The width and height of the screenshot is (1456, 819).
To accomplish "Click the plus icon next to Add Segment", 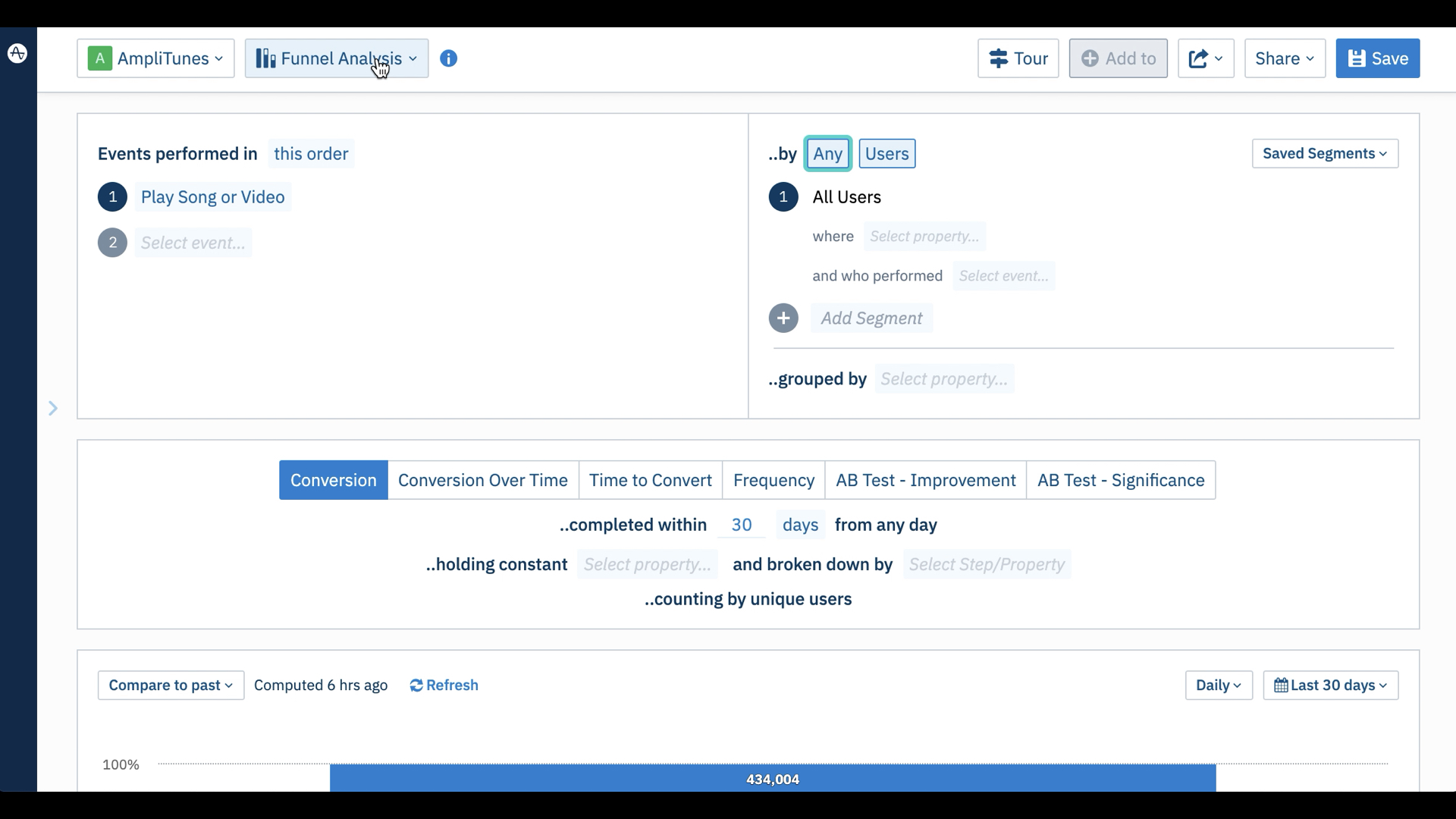I will click(x=783, y=318).
